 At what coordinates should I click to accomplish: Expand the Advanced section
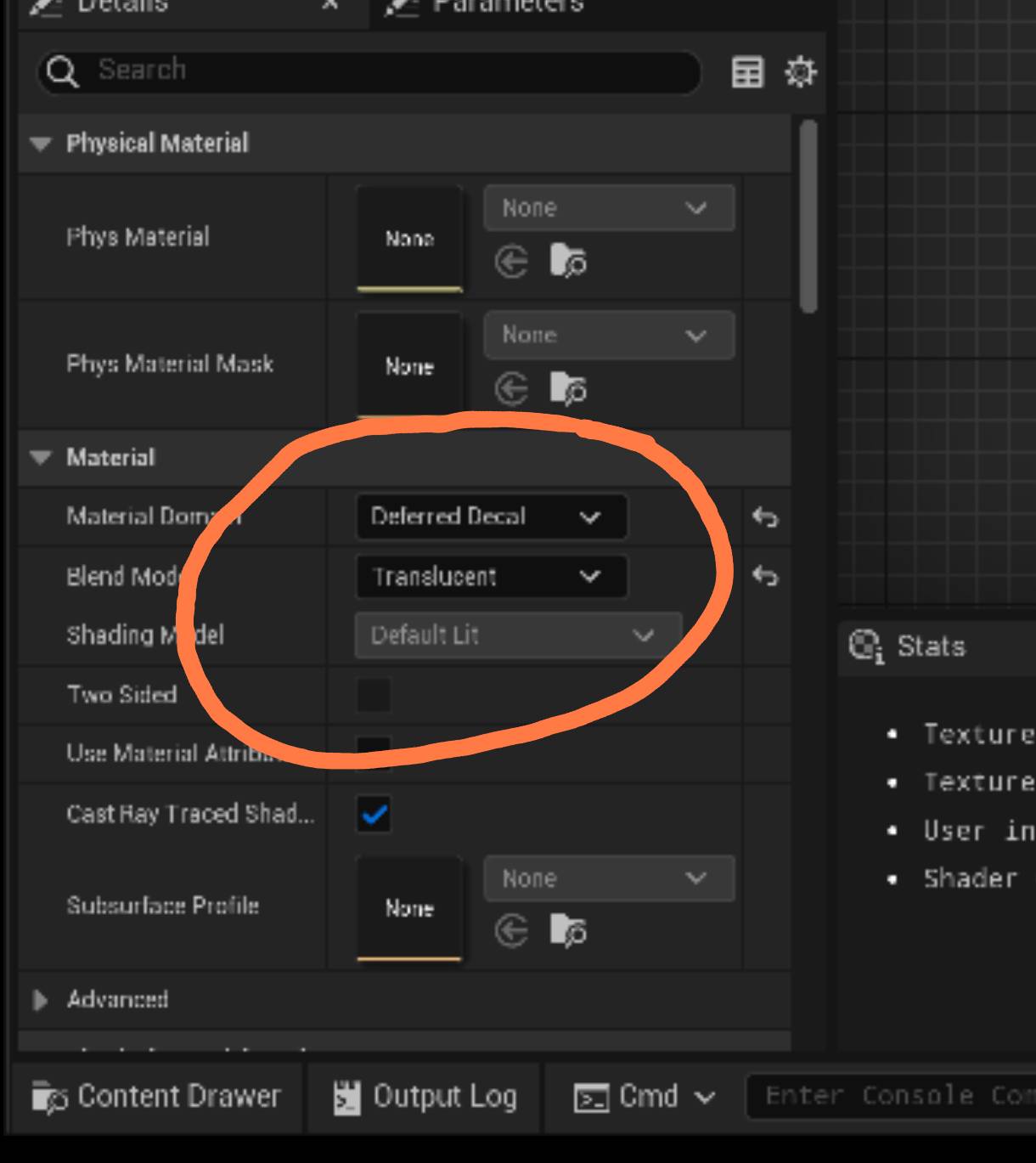tap(40, 1000)
